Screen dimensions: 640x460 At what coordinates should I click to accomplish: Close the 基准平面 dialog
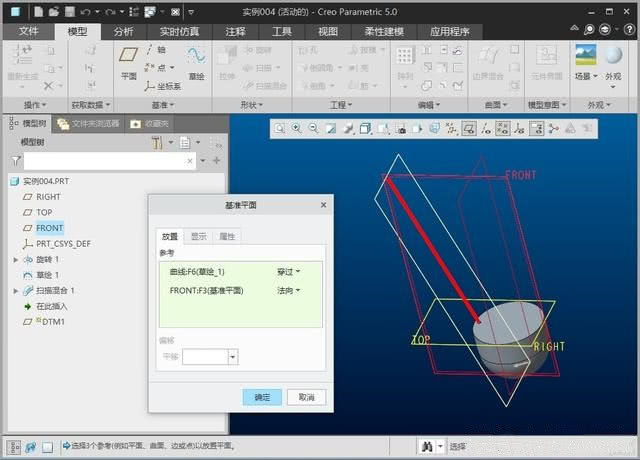[x=324, y=204]
